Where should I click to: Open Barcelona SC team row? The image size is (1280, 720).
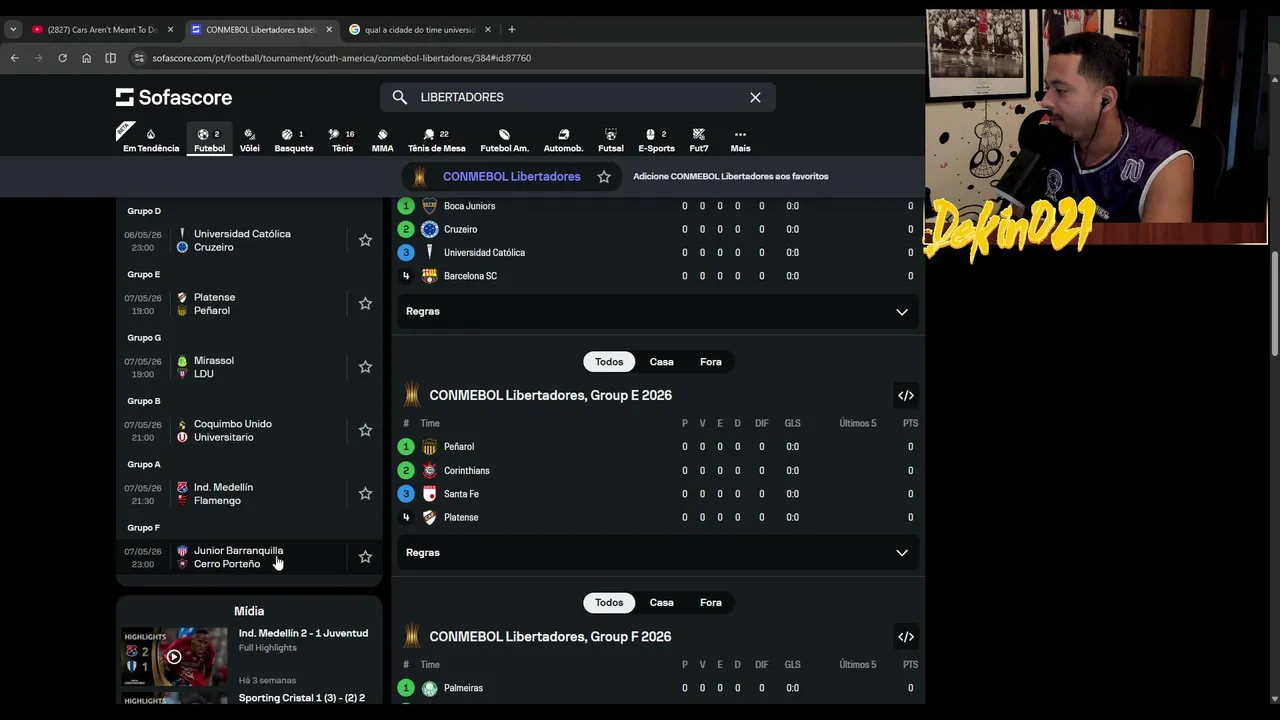[657, 276]
